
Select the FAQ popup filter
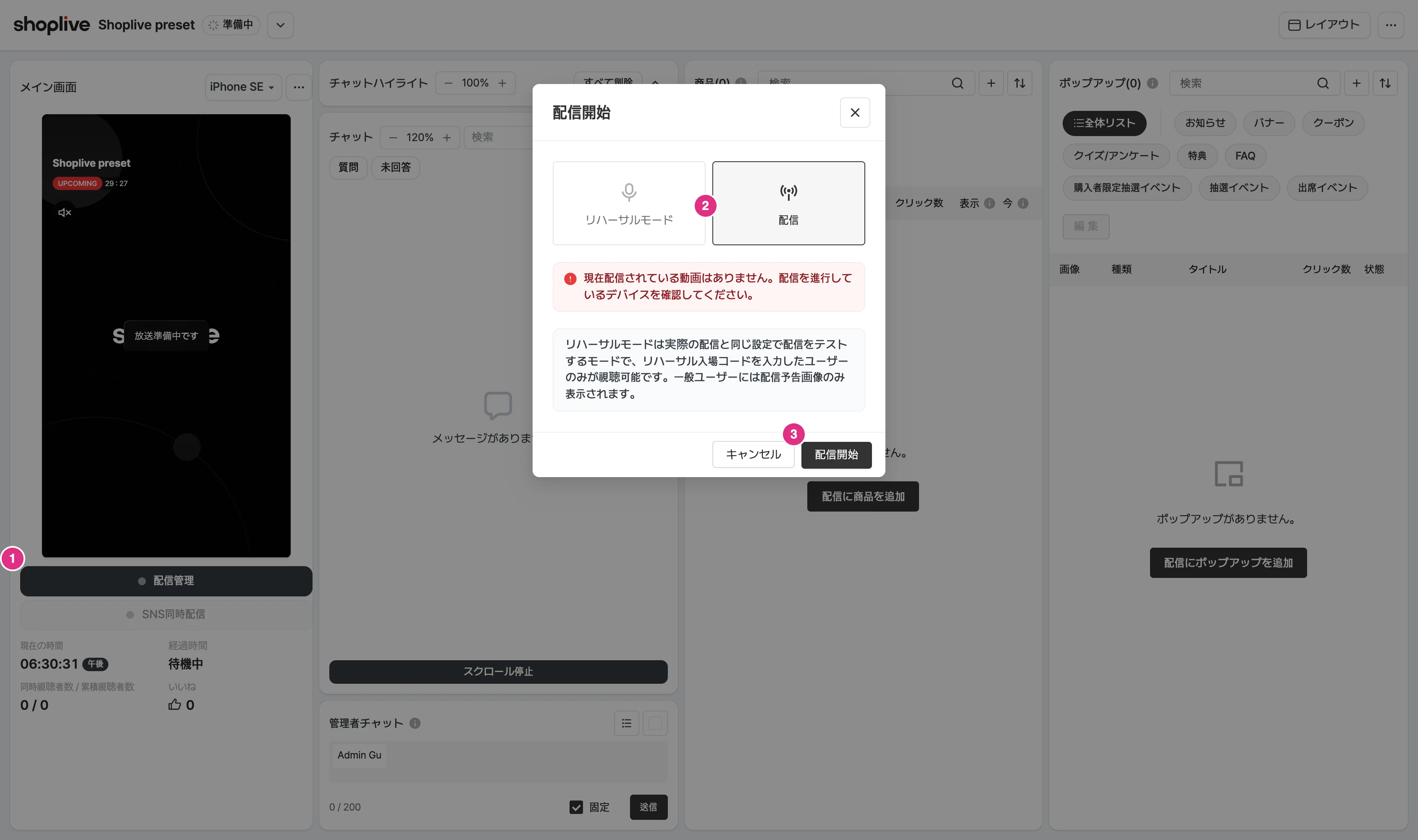1245,156
